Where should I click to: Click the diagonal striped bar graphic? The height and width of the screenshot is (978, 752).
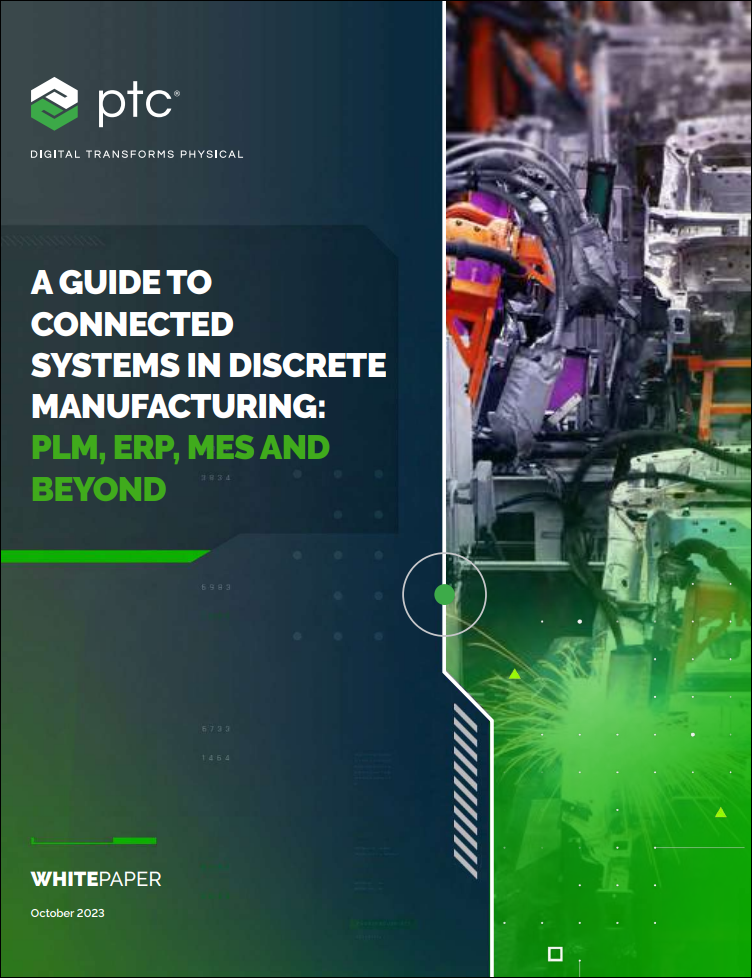point(465,791)
